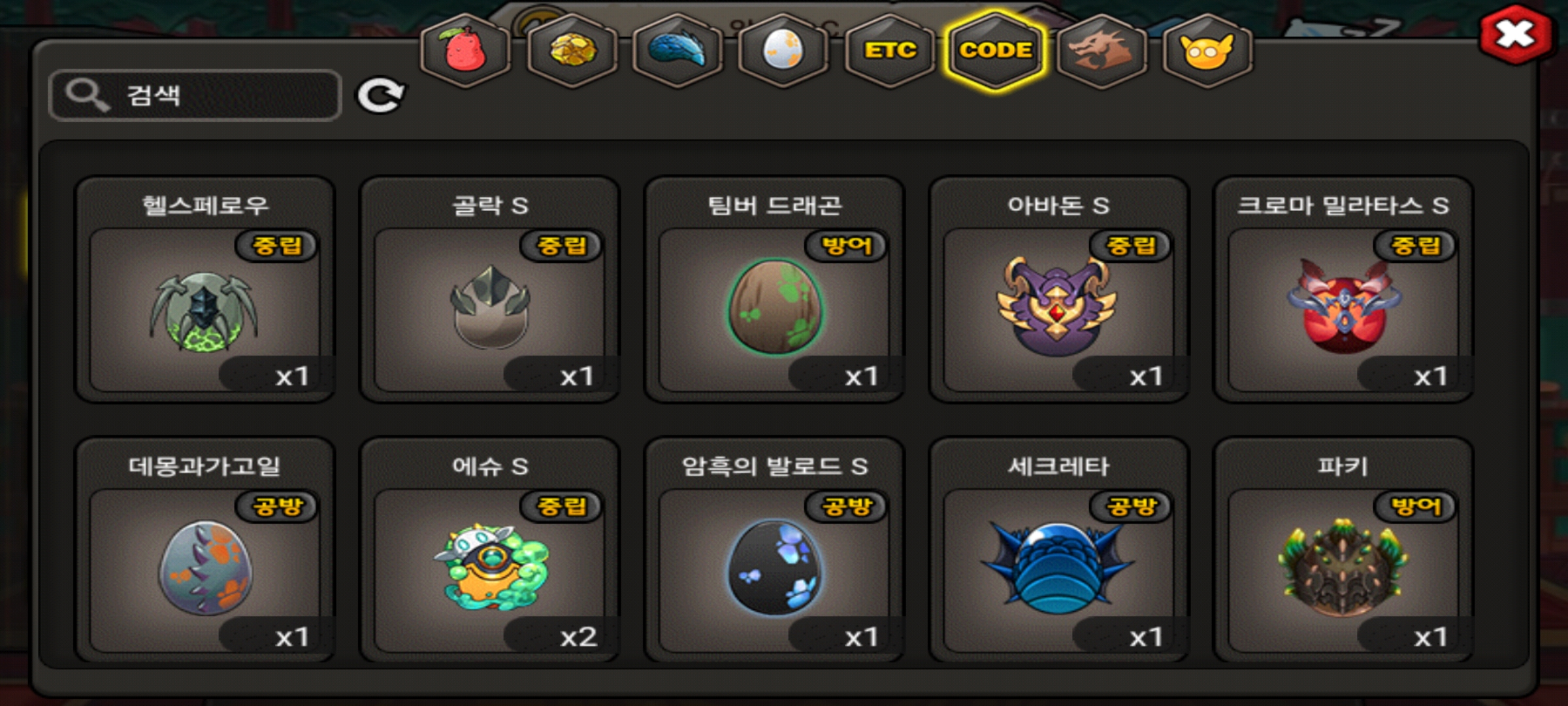Select the CODE tab
The width and height of the screenshot is (1568, 706).
point(996,50)
